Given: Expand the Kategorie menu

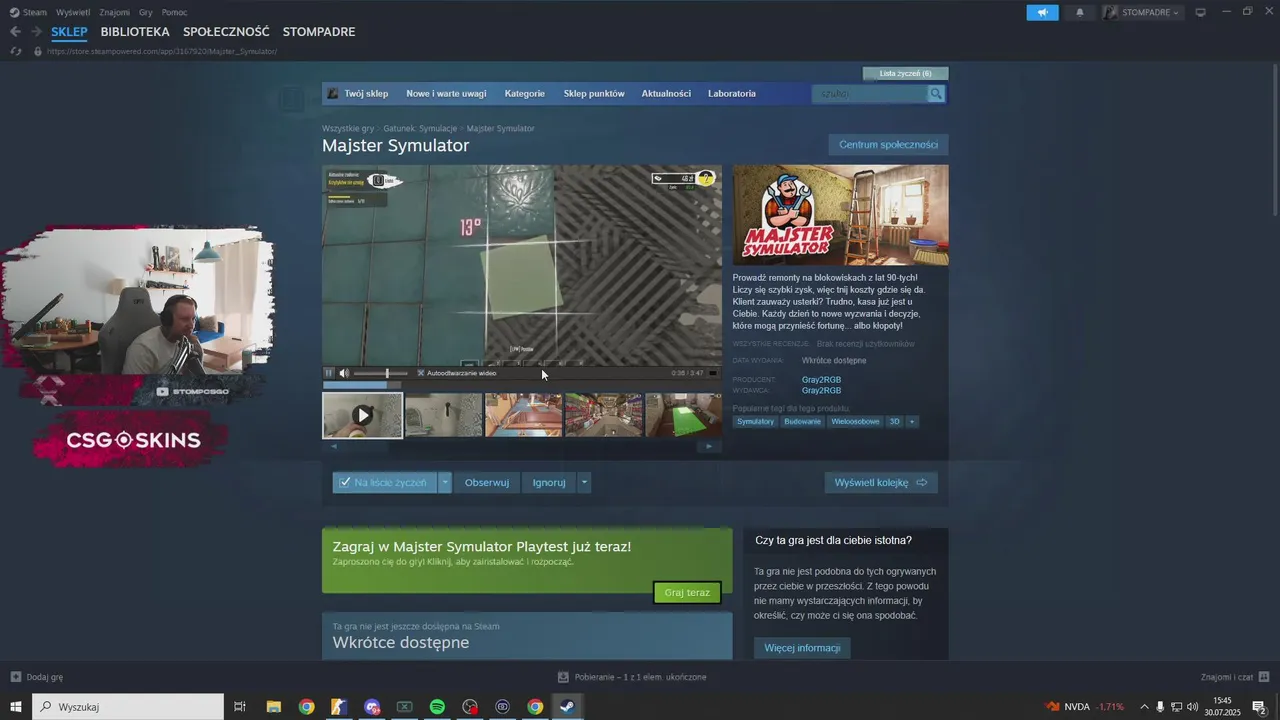Looking at the screenshot, I should (x=525, y=94).
